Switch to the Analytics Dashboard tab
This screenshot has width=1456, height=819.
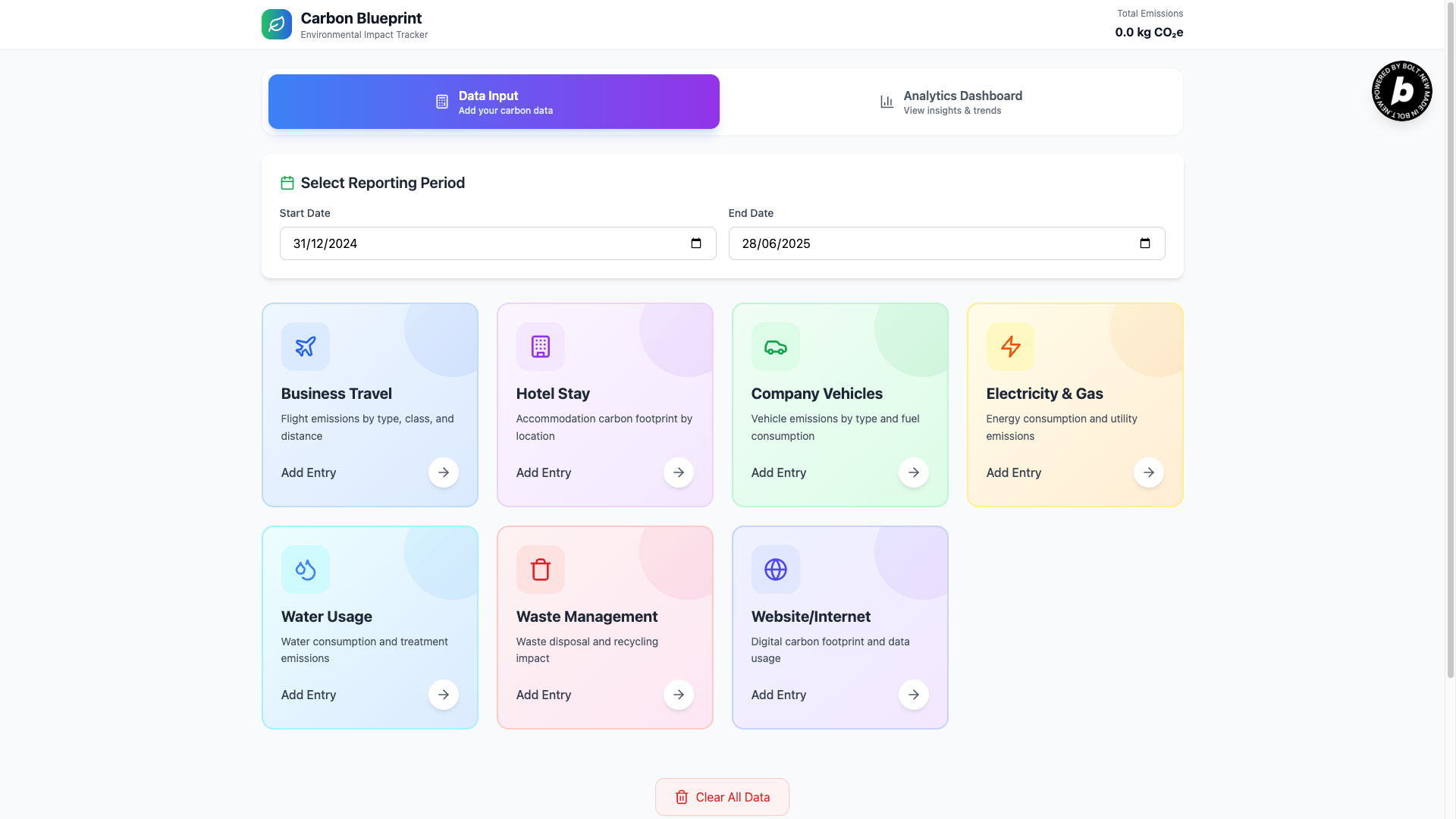click(951, 102)
